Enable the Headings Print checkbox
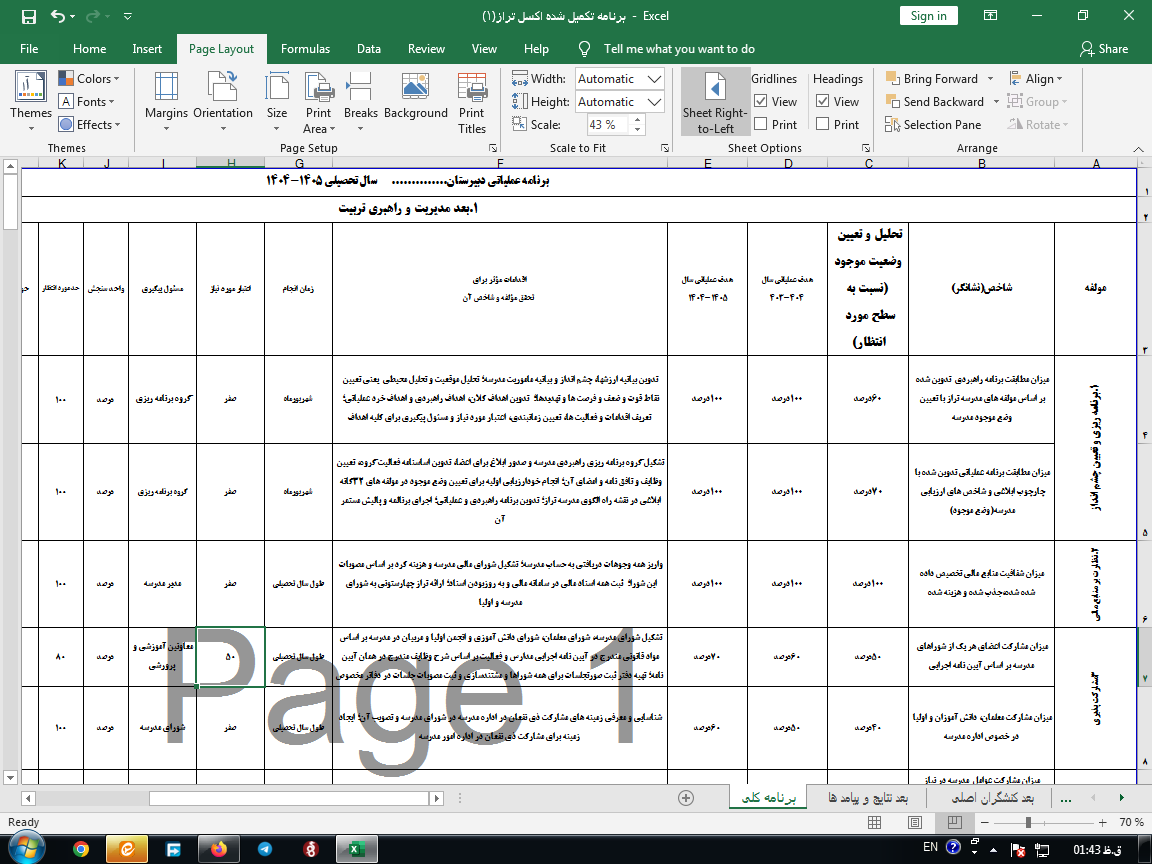Image resolution: width=1152 pixels, height=864 pixels. (823, 125)
